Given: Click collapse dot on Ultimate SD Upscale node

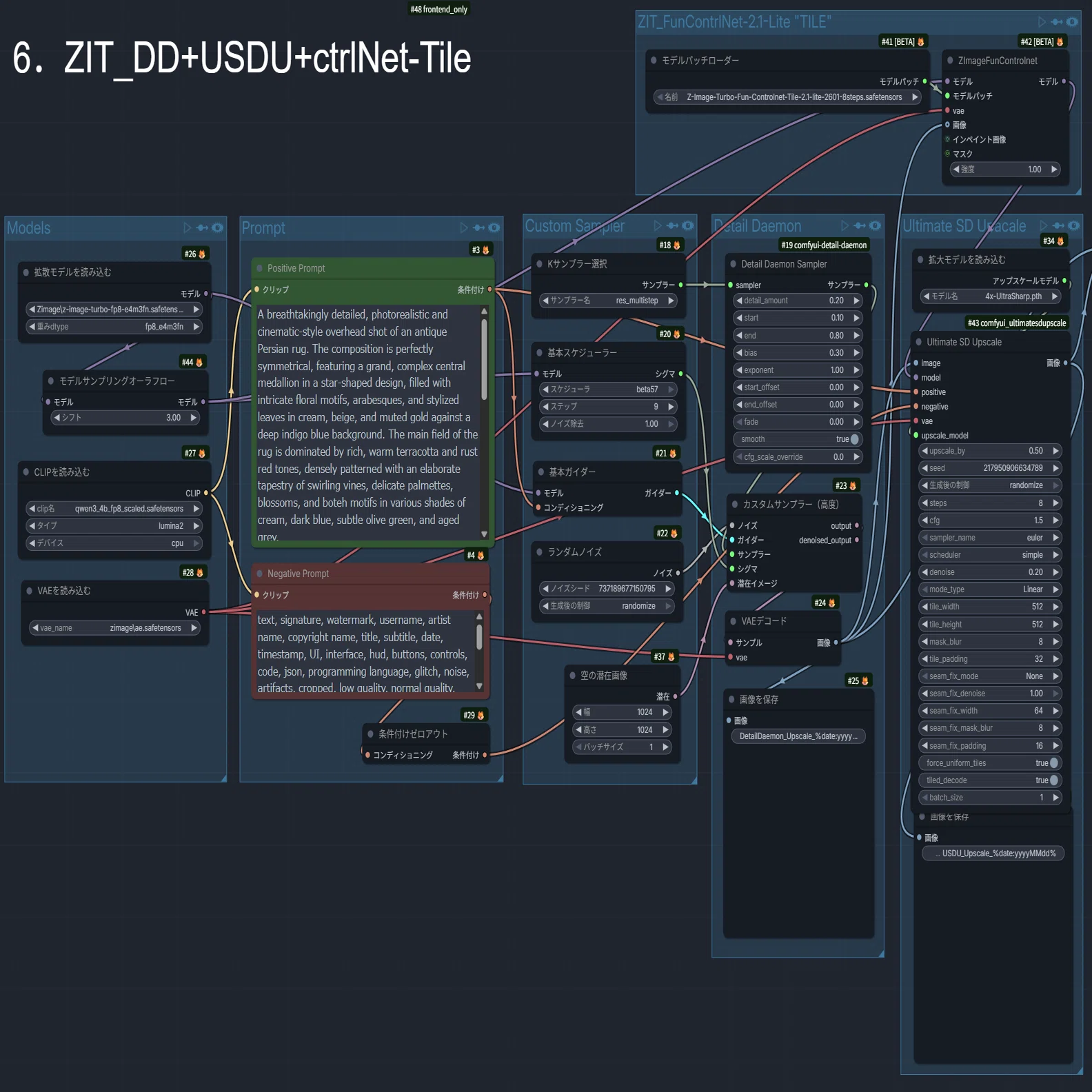Looking at the screenshot, I should (x=919, y=342).
